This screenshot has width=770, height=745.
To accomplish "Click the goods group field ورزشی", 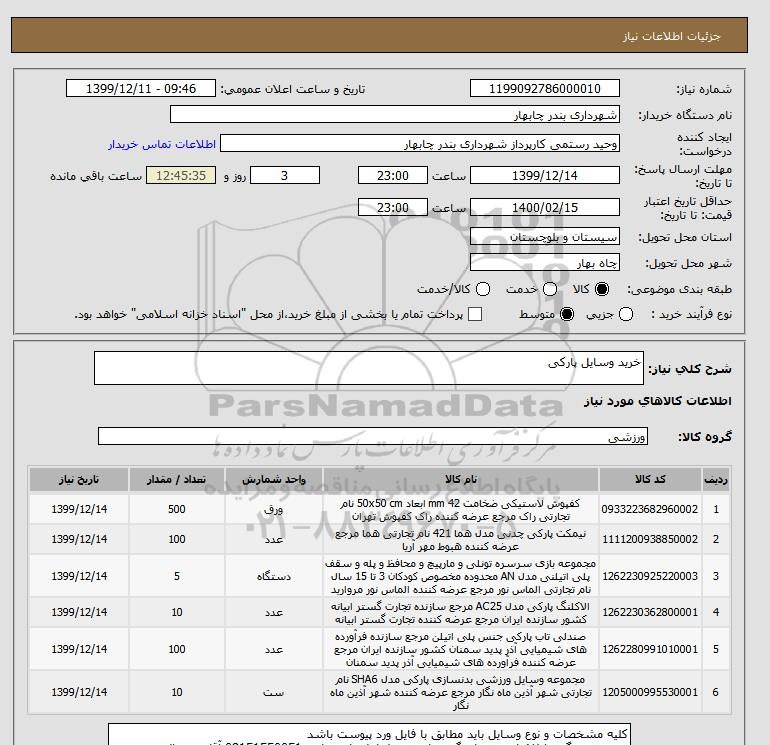I will 373,436.
